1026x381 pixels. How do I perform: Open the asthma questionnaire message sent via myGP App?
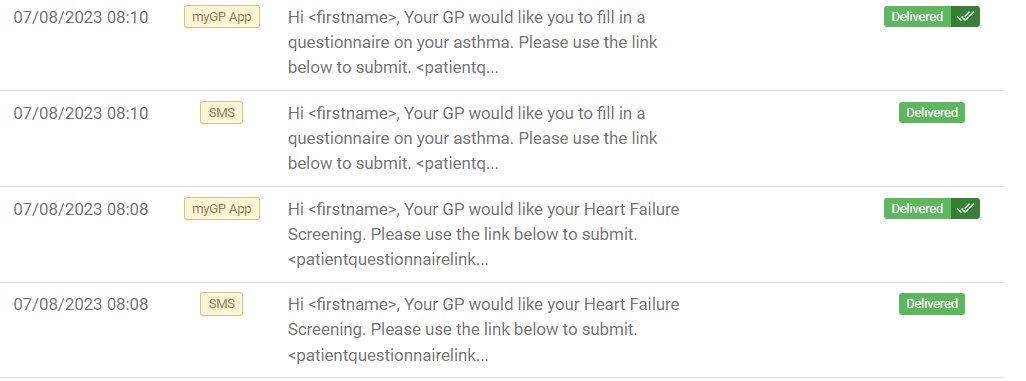click(x=472, y=43)
